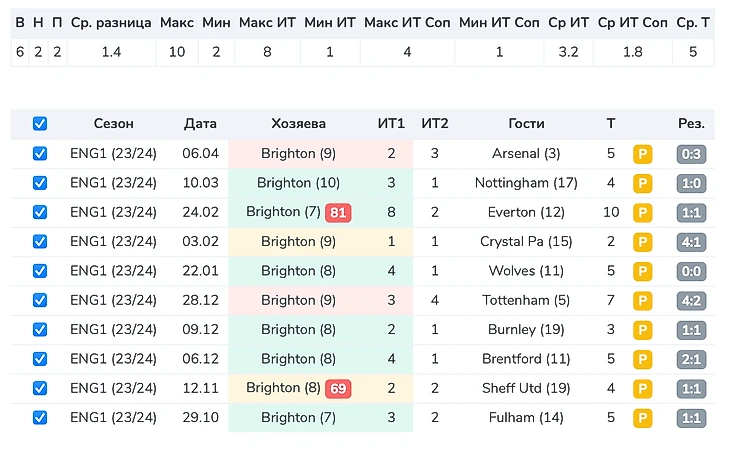The width and height of the screenshot is (730, 450).
Task: Click the Хозяева column header
Action: 298,124
